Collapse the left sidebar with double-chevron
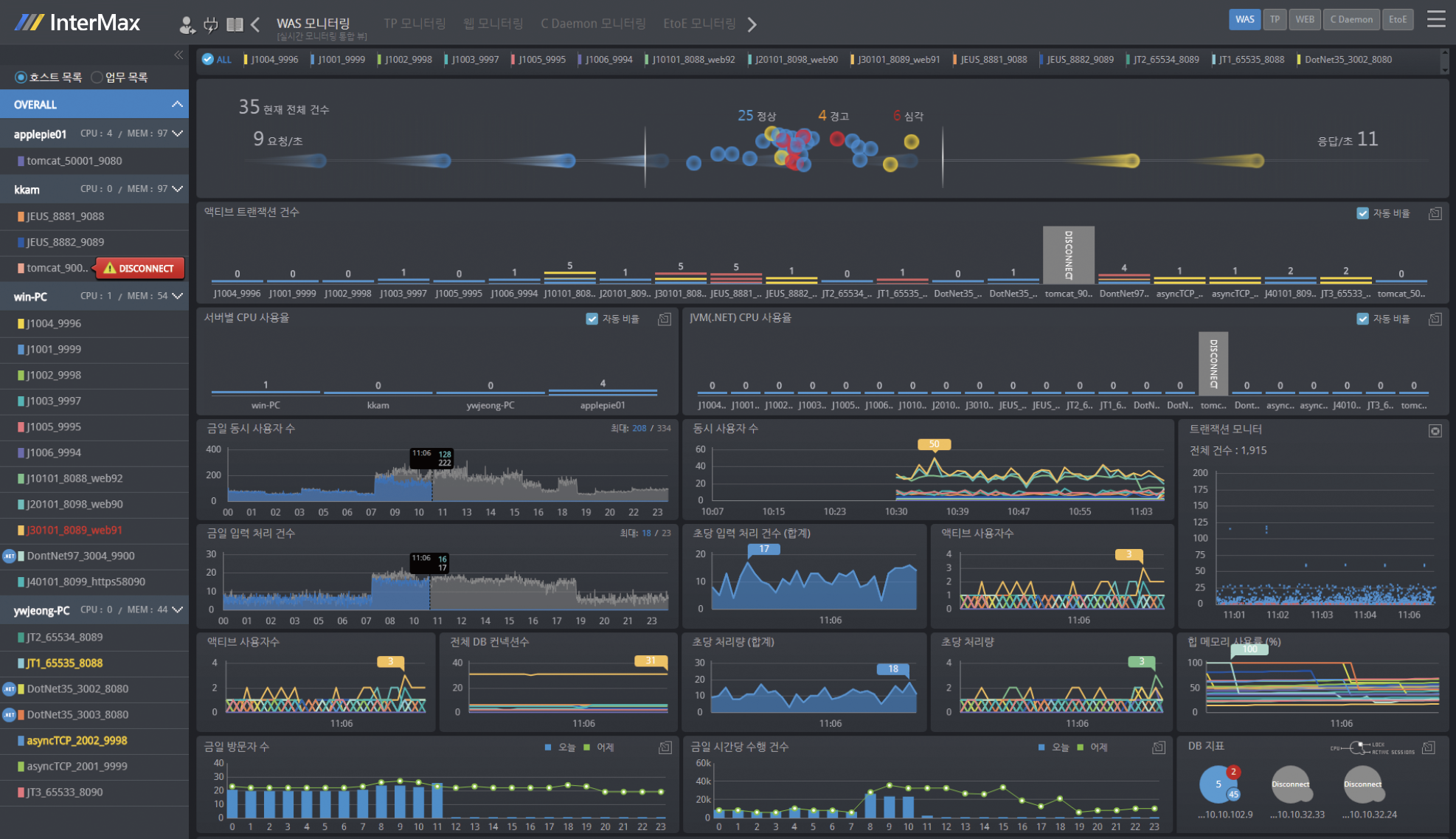The height and width of the screenshot is (839, 1456). point(178,55)
